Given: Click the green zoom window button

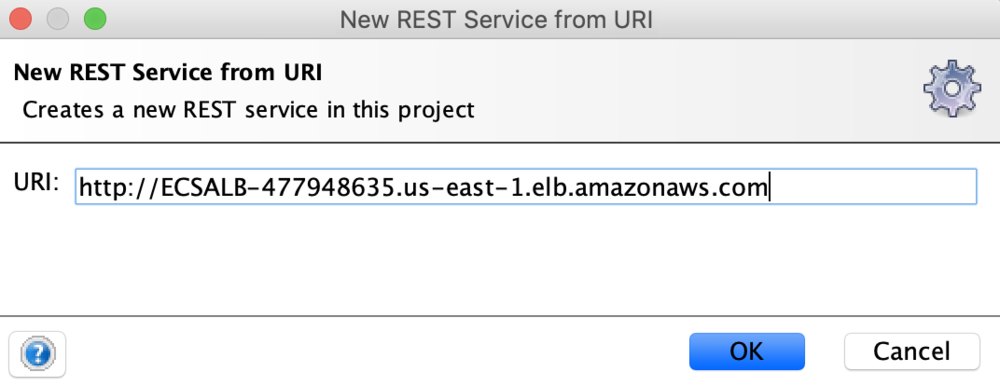Looking at the screenshot, I should point(95,19).
